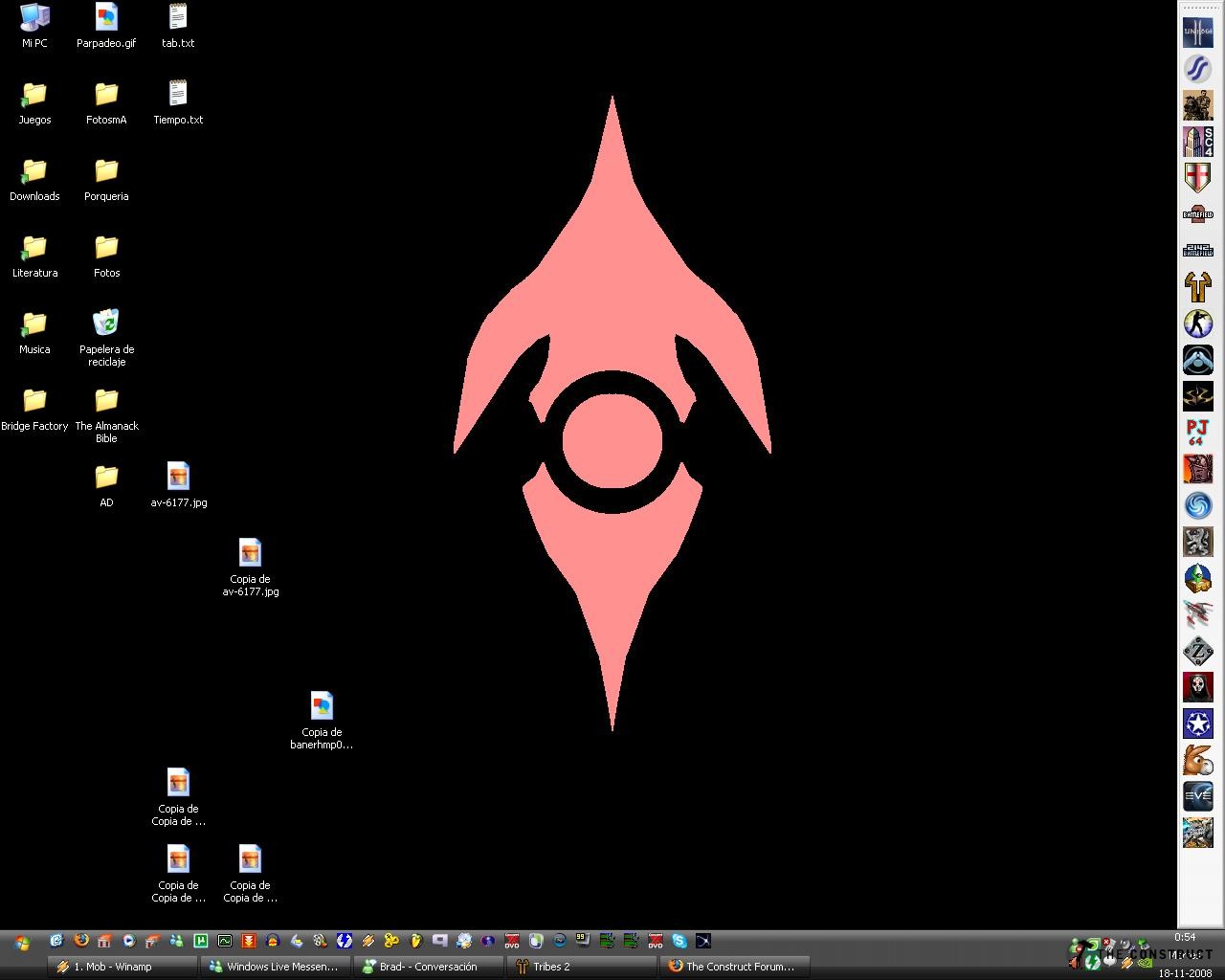Select The Almanack Bible folder

point(106,413)
